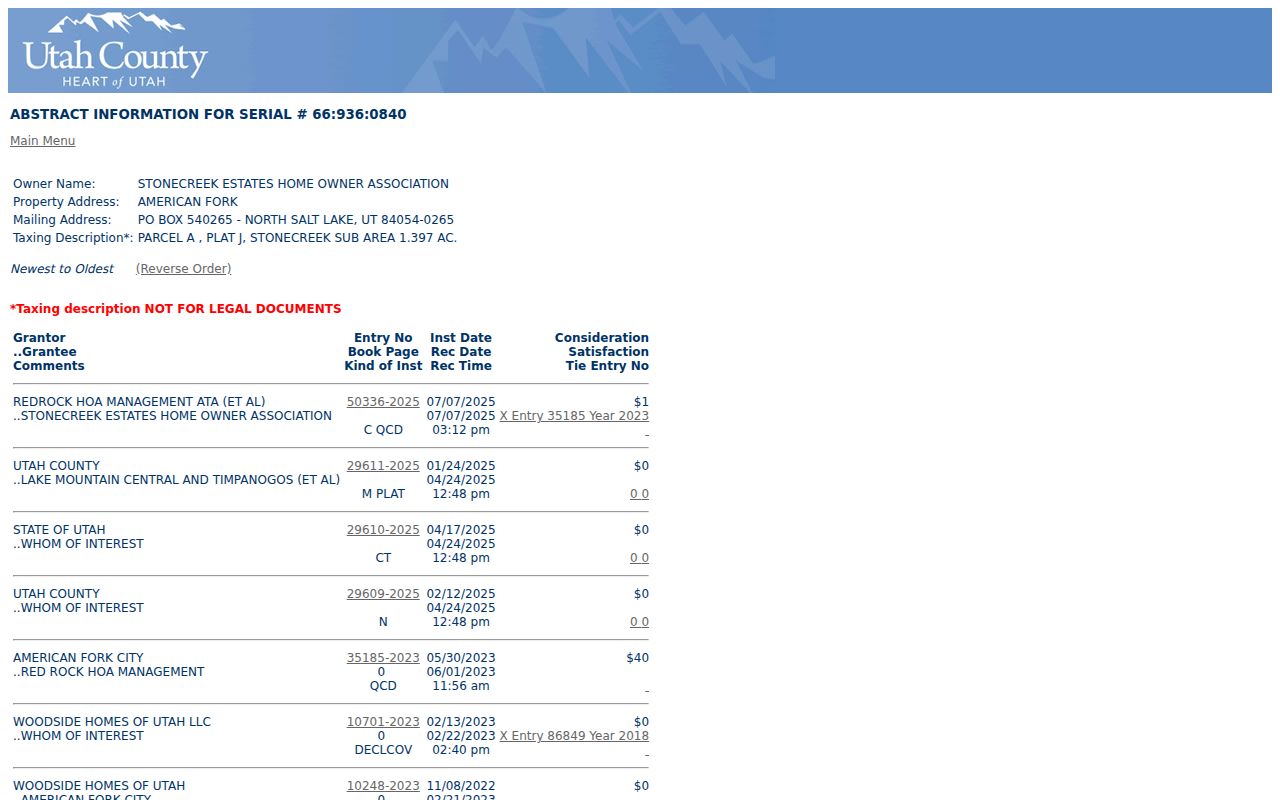This screenshot has height=800, width=1280.
Task: Open entry number 29611-2025
Action: 383,466
